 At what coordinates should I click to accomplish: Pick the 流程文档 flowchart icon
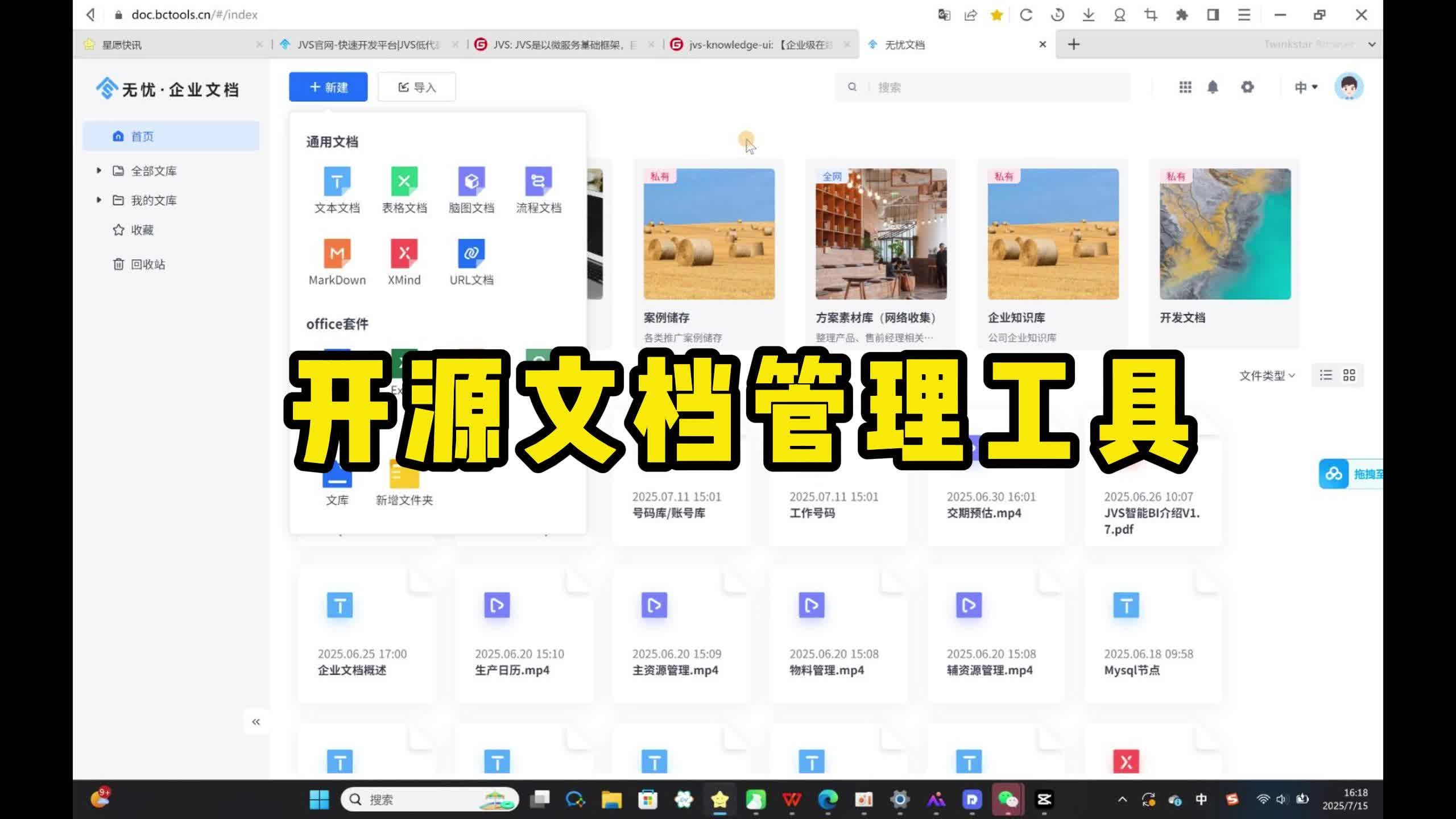pos(538,182)
